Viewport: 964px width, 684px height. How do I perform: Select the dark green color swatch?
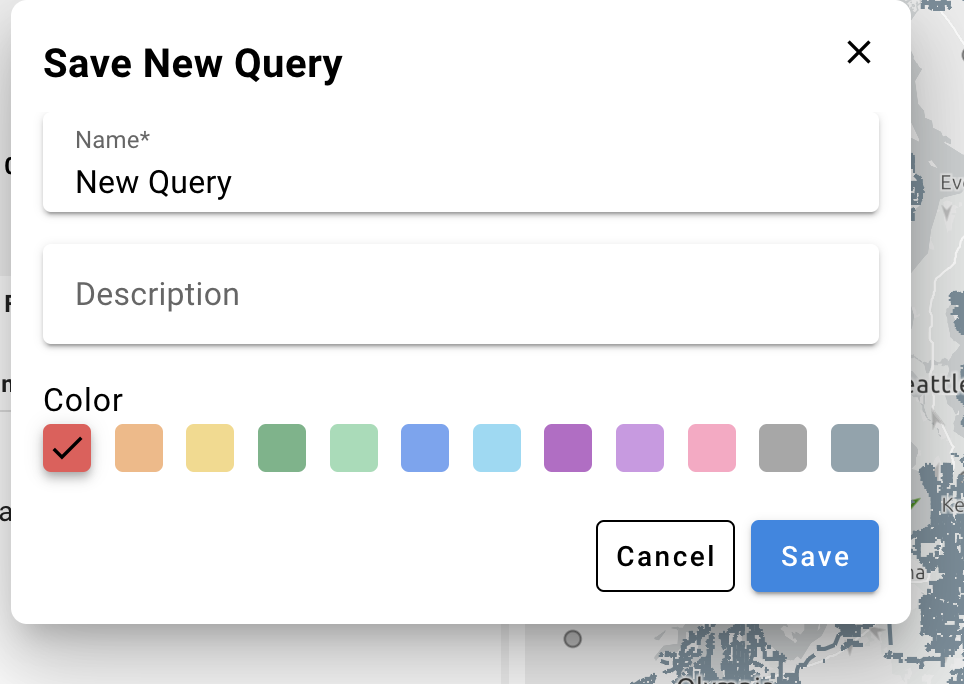click(282, 448)
